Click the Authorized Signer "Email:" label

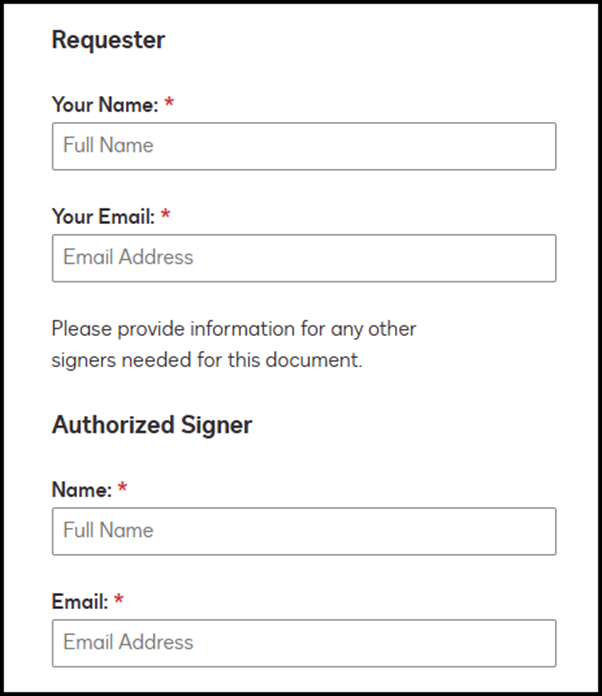click(79, 602)
